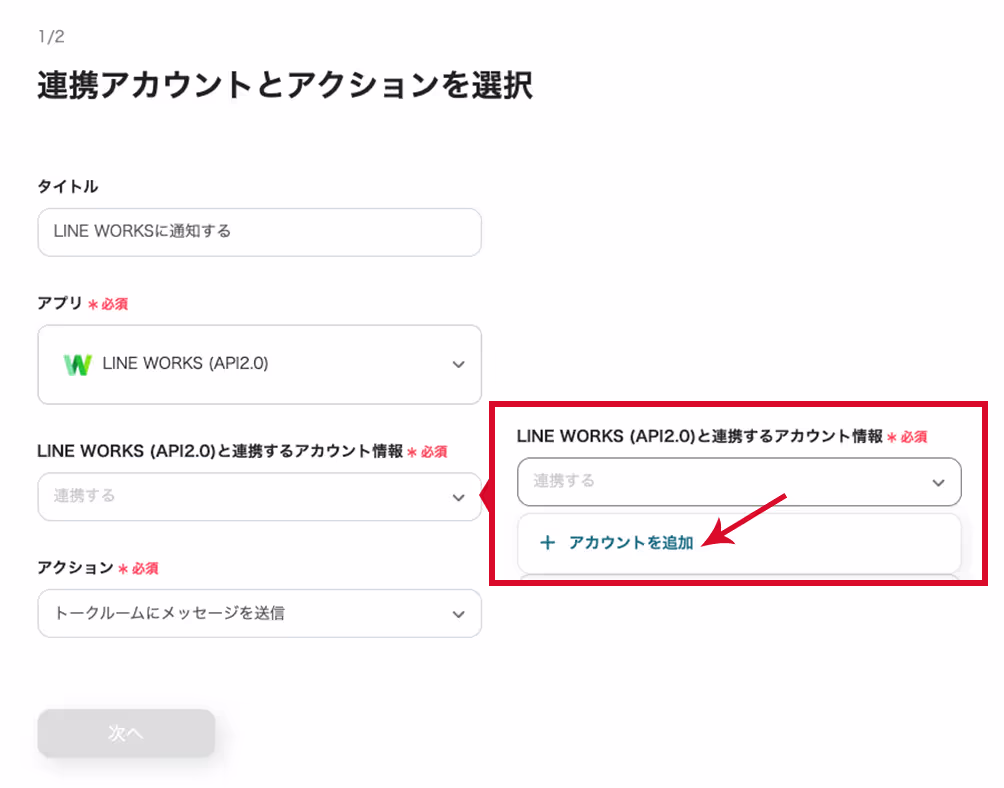Viewport: 1004px width, 788px height.
Task: Click the 1/2 step indicator
Action: 51,36
